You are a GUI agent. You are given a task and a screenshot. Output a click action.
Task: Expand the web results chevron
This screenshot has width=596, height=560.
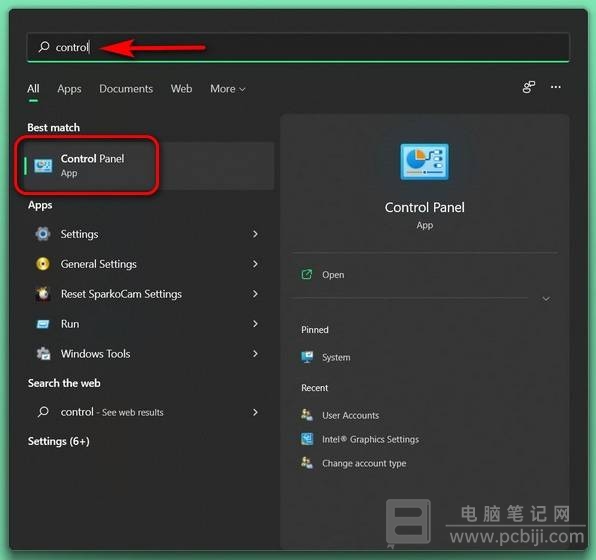[x=255, y=412]
